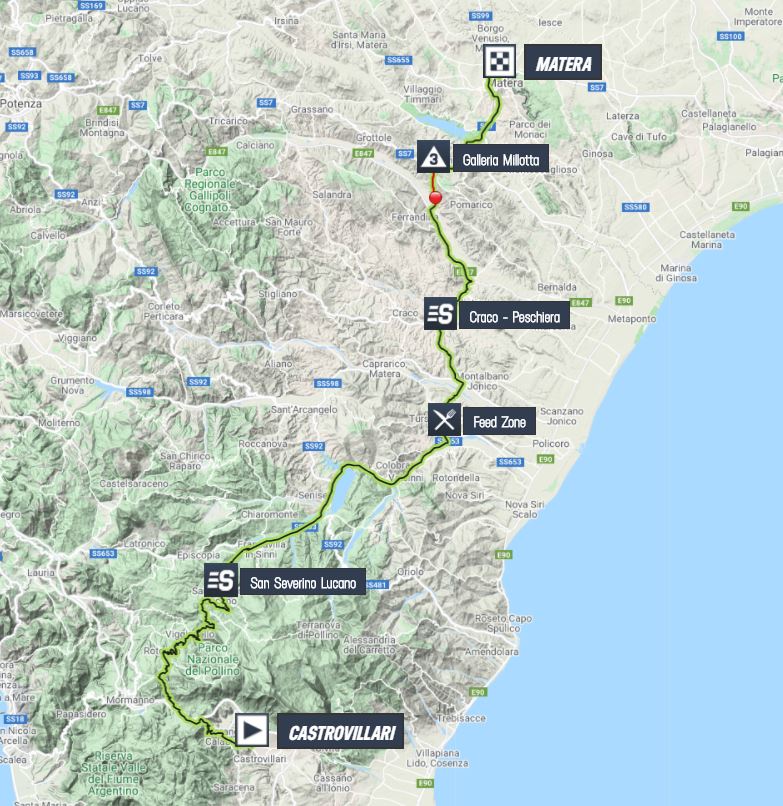The height and width of the screenshot is (806, 783).
Task: Click the Parco Nazionale del Pollino label
Action: (x=212, y=660)
